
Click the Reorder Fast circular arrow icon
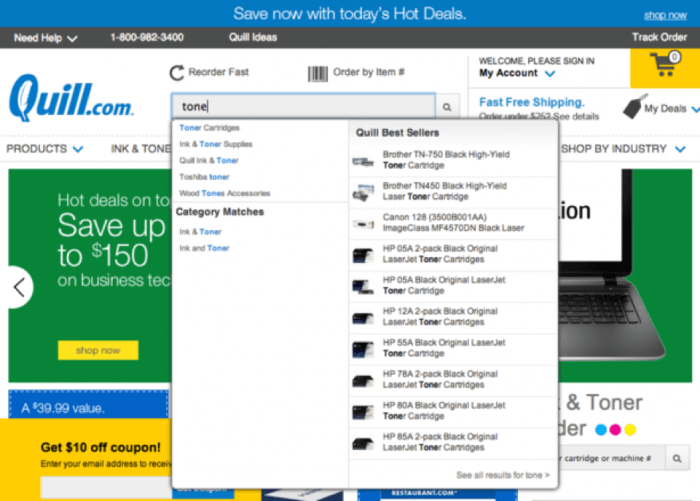coord(177,72)
